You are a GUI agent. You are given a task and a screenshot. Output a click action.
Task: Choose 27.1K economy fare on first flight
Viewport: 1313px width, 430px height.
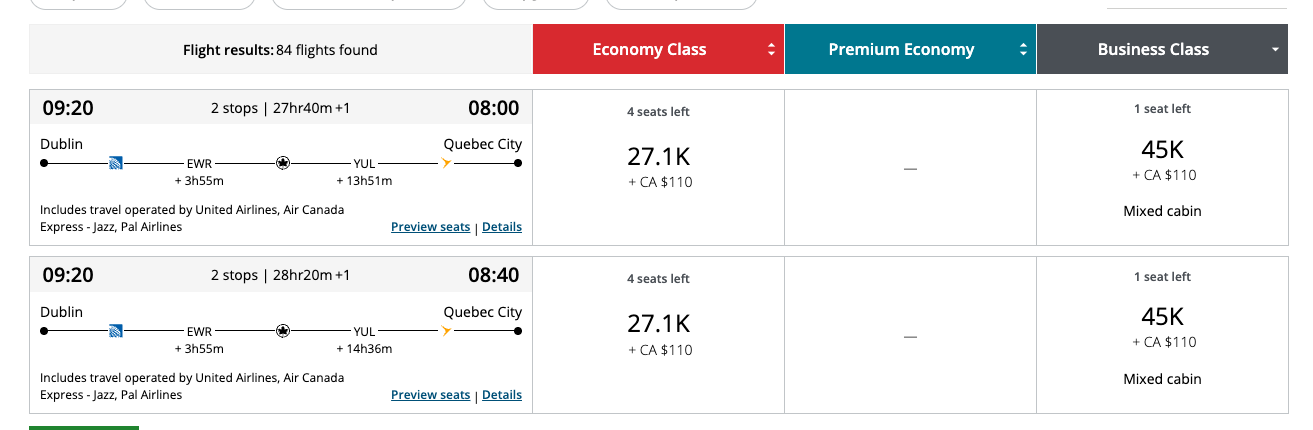(x=658, y=167)
